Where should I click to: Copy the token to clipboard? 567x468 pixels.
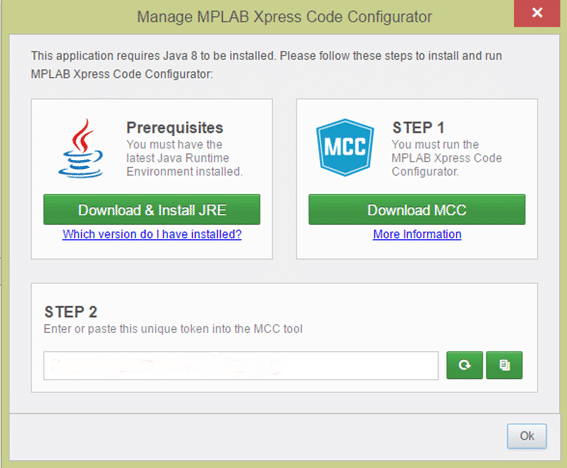click(x=504, y=365)
